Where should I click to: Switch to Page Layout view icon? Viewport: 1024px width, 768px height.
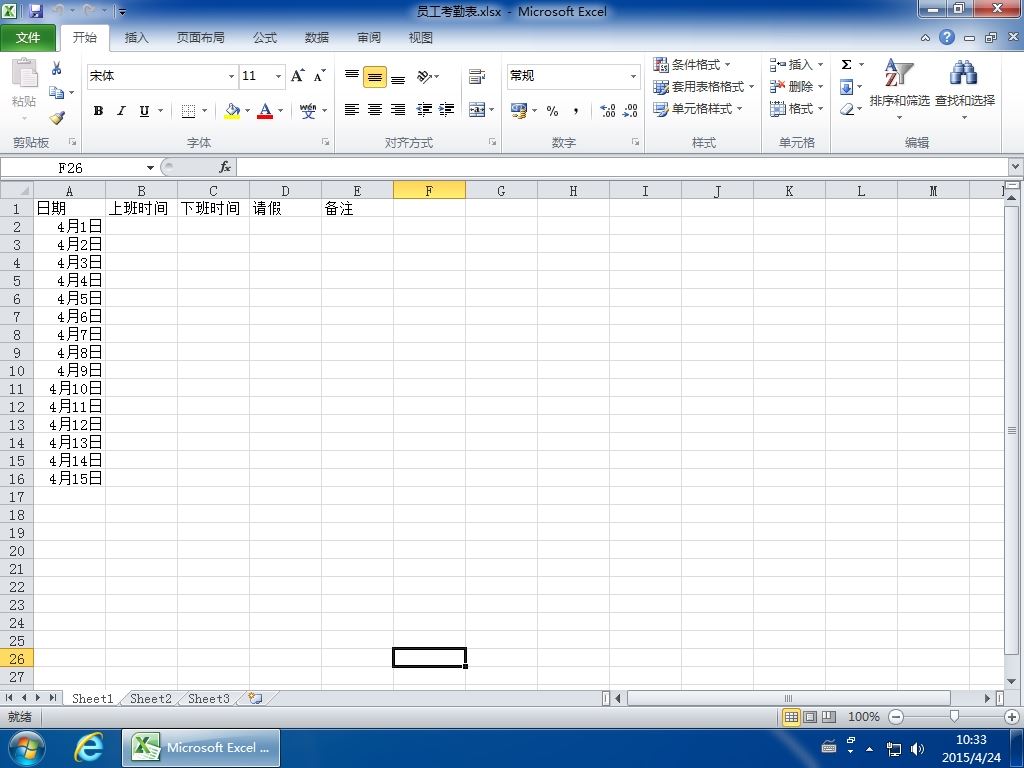(810, 716)
